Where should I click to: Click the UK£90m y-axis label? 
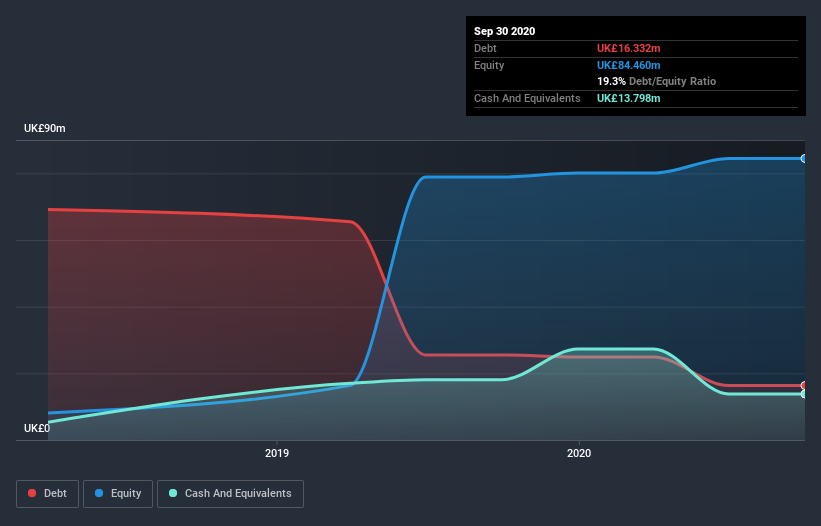point(45,128)
